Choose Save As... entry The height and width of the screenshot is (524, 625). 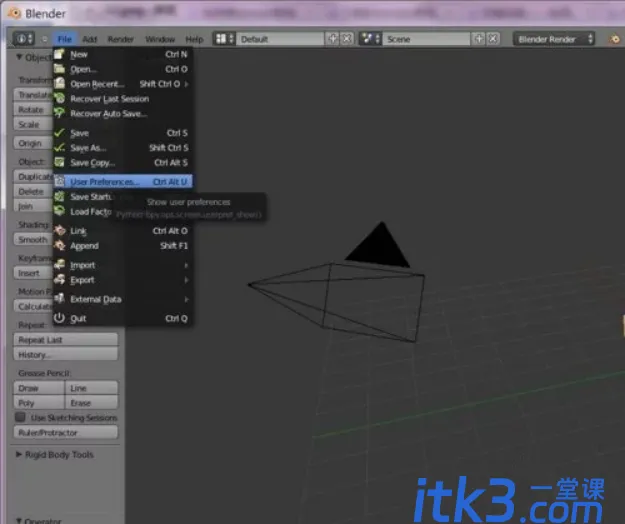tap(123, 148)
